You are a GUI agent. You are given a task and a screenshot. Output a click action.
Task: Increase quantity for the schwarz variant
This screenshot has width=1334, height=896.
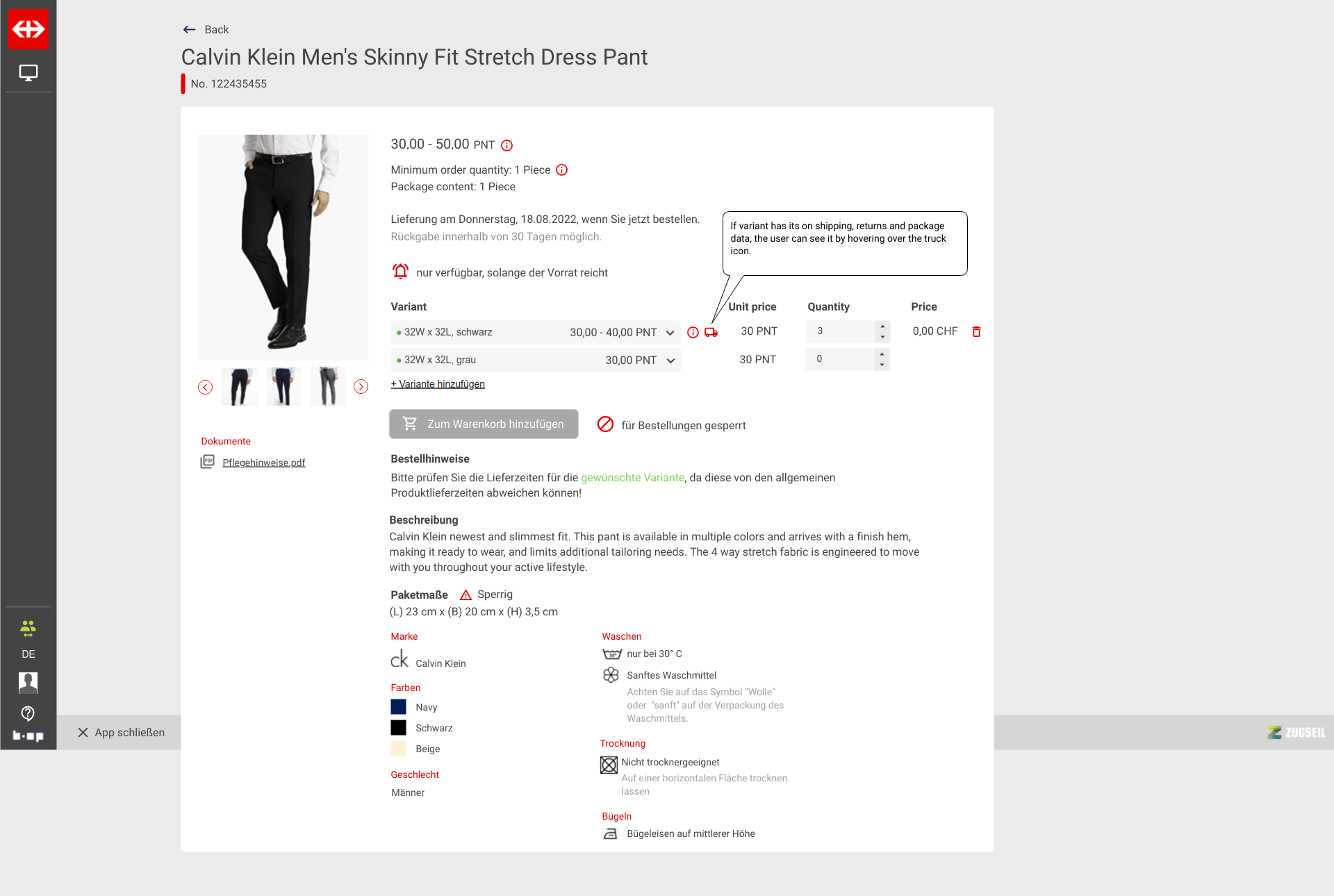pos(882,326)
